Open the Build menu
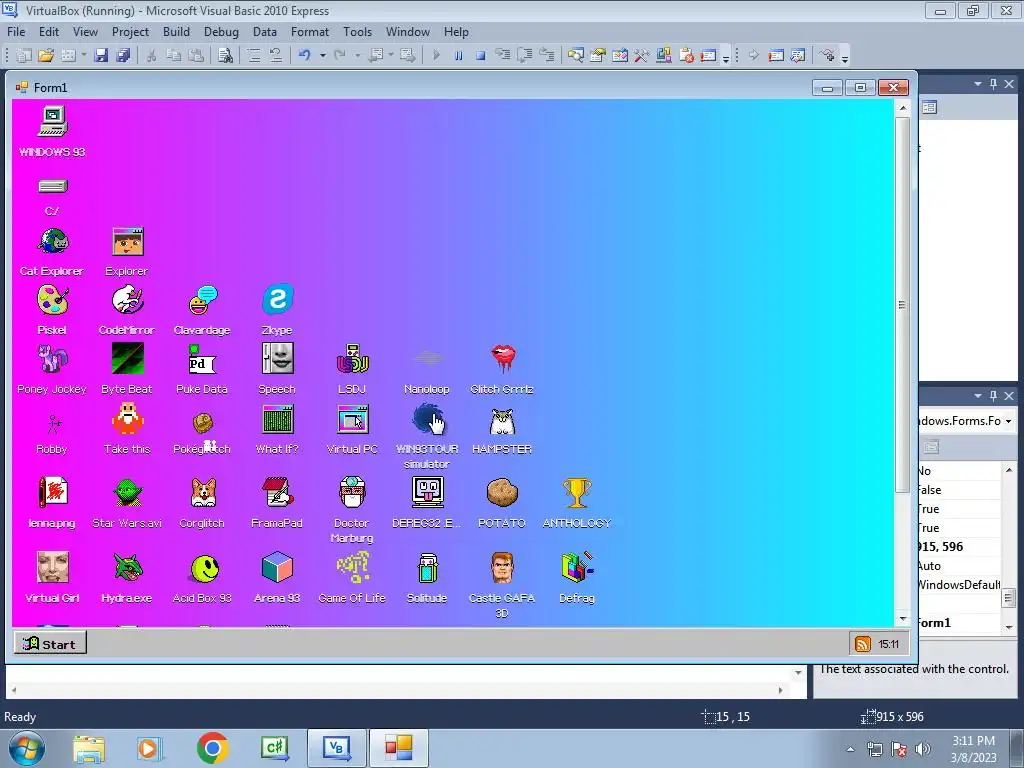The height and width of the screenshot is (768, 1024). [176, 32]
